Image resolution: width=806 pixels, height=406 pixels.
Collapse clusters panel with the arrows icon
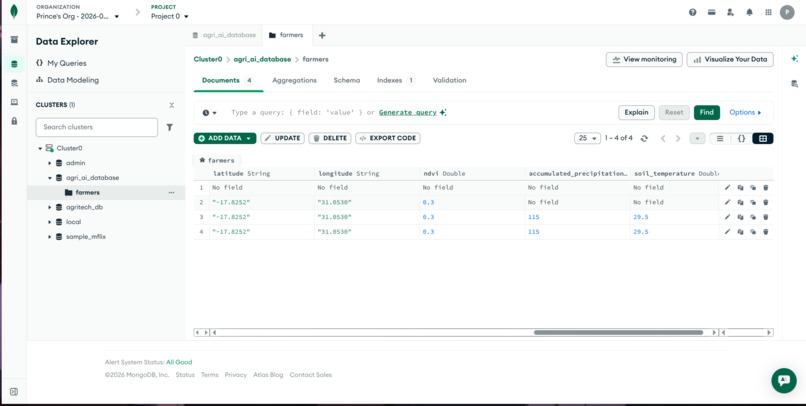pos(172,105)
